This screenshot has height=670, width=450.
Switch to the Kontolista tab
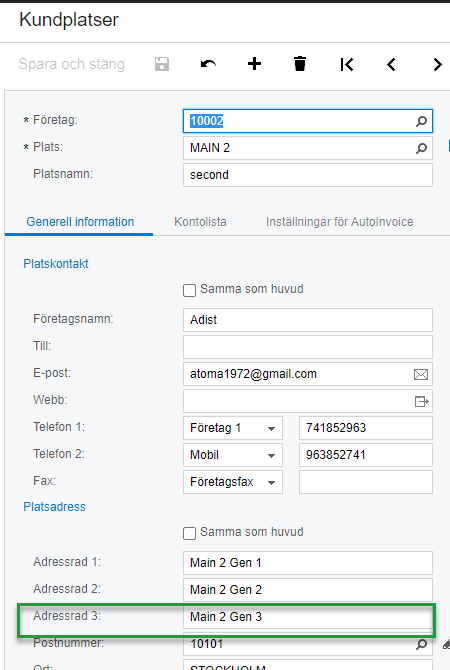[x=200, y=222]
